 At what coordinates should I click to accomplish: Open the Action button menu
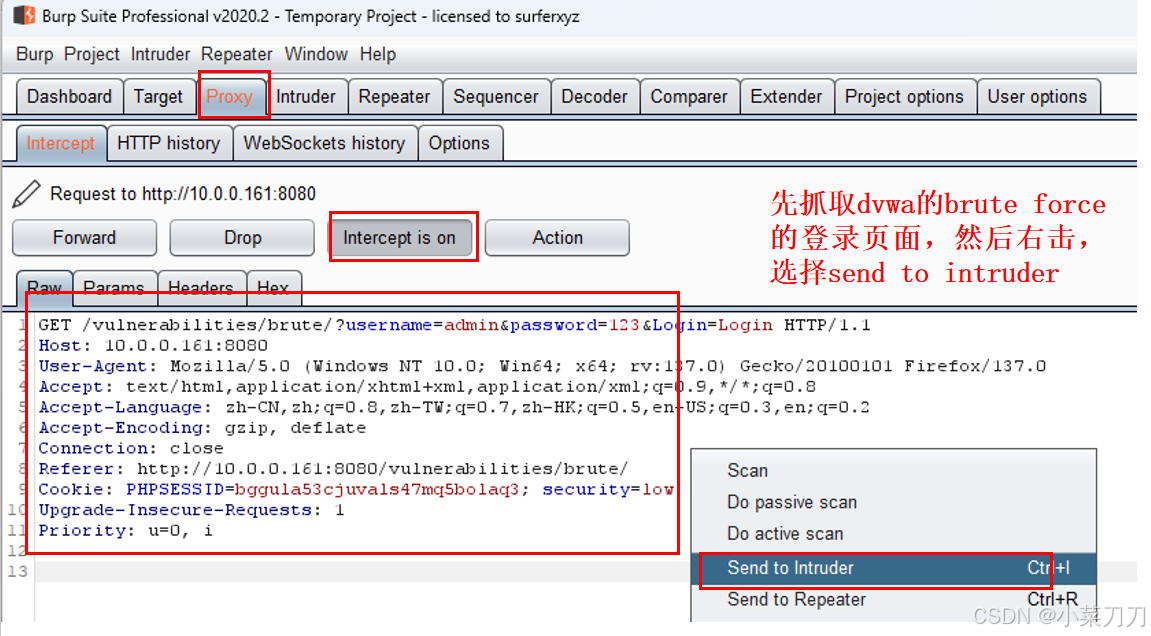coord(558,238)
